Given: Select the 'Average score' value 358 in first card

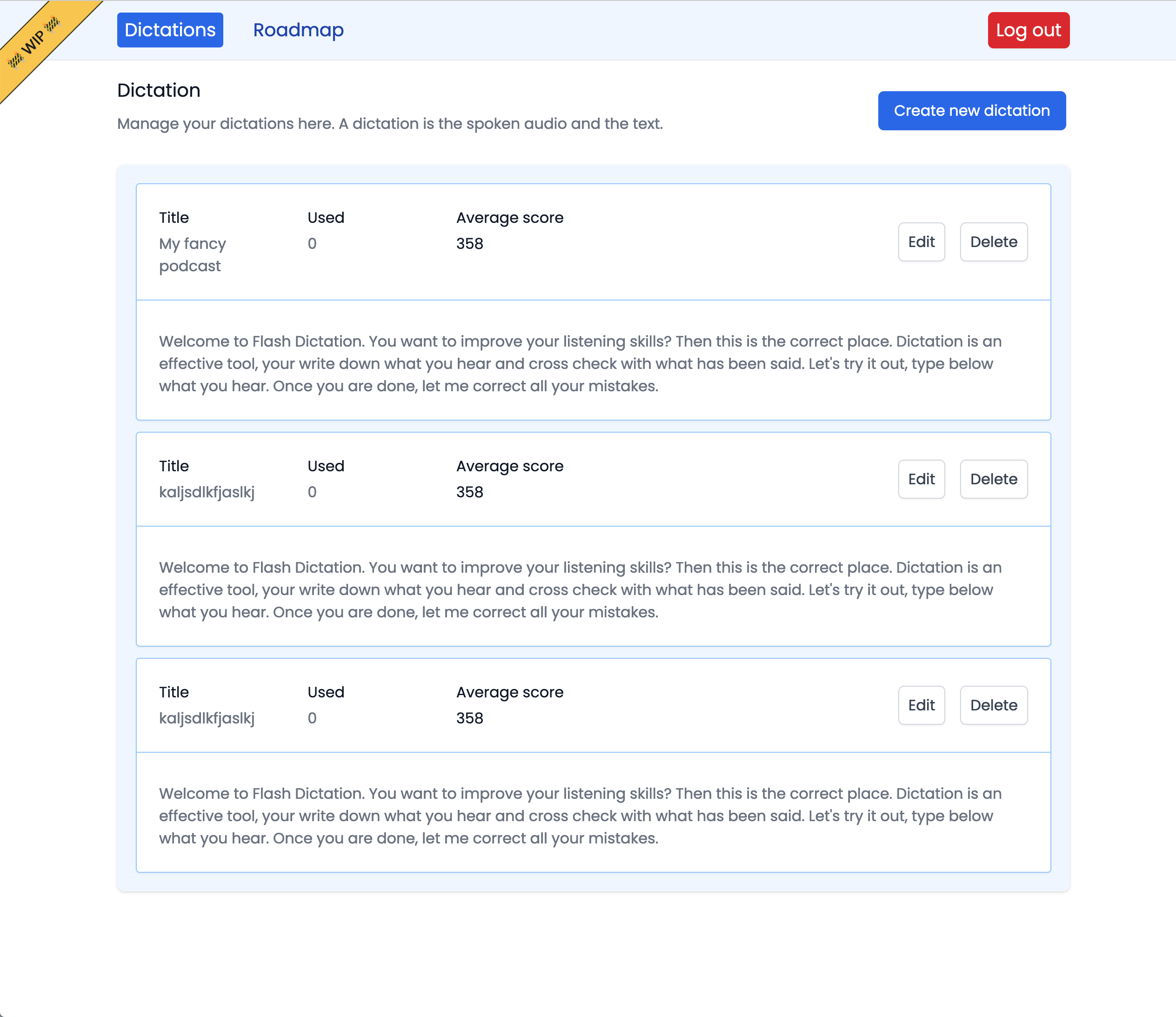Looking at the screenshot, I should click(x=469, y=243).
